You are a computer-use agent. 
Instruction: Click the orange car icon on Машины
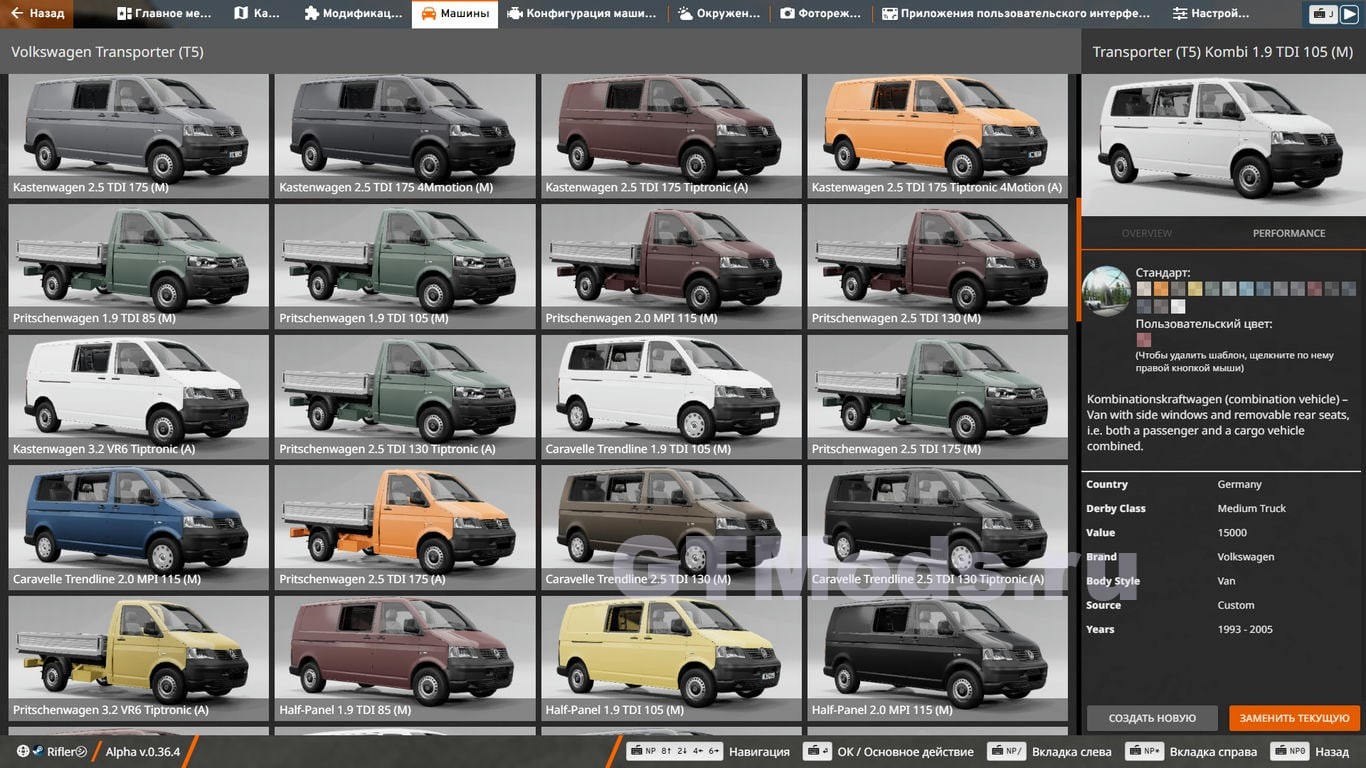(428, 14)
